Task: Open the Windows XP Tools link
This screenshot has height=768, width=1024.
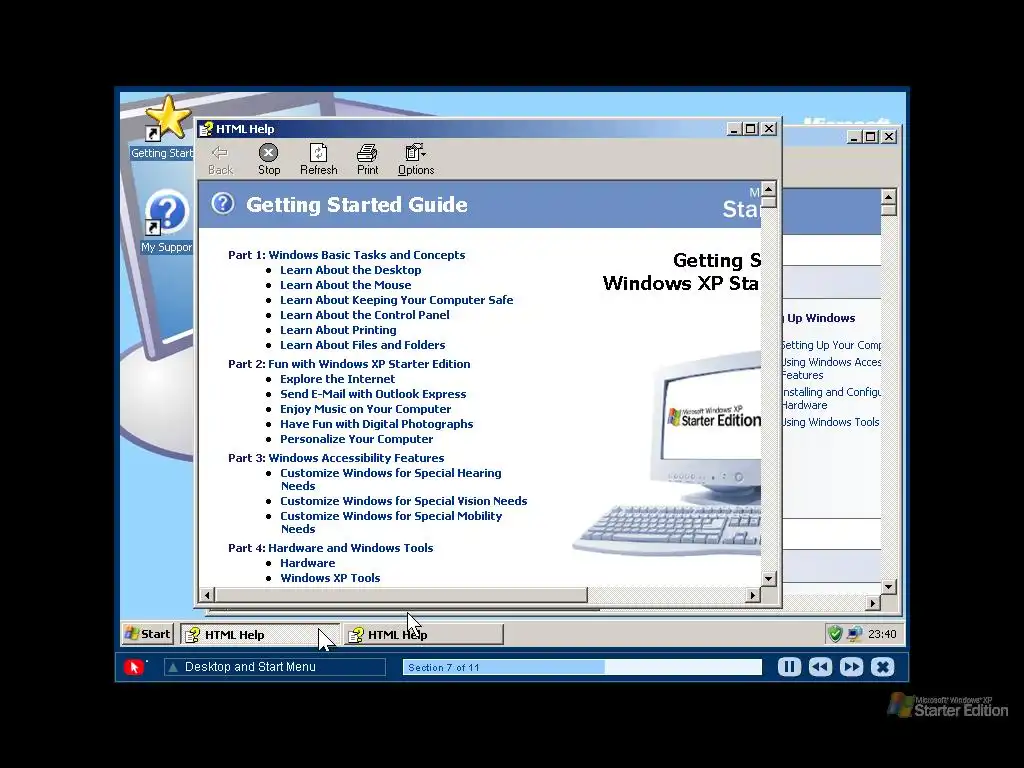Action: (330, 578)
